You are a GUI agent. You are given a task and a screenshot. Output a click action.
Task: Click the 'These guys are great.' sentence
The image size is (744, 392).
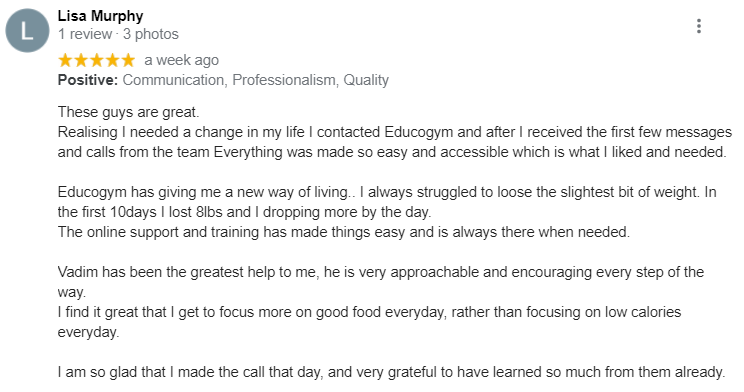[129, 112]
